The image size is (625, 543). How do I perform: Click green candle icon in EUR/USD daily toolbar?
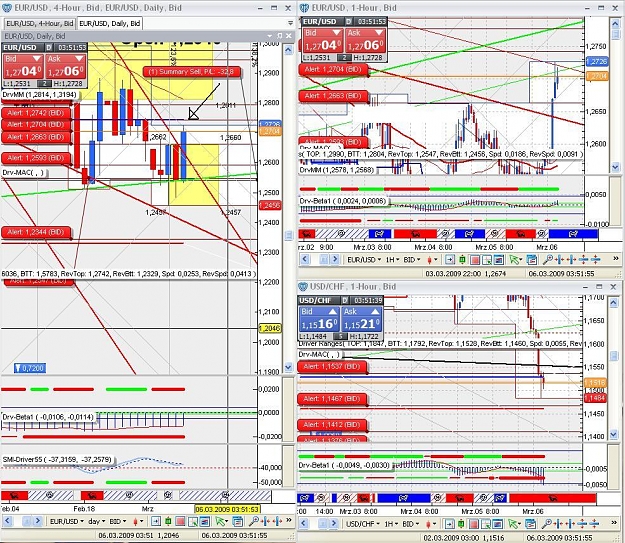tap(168, 521)
